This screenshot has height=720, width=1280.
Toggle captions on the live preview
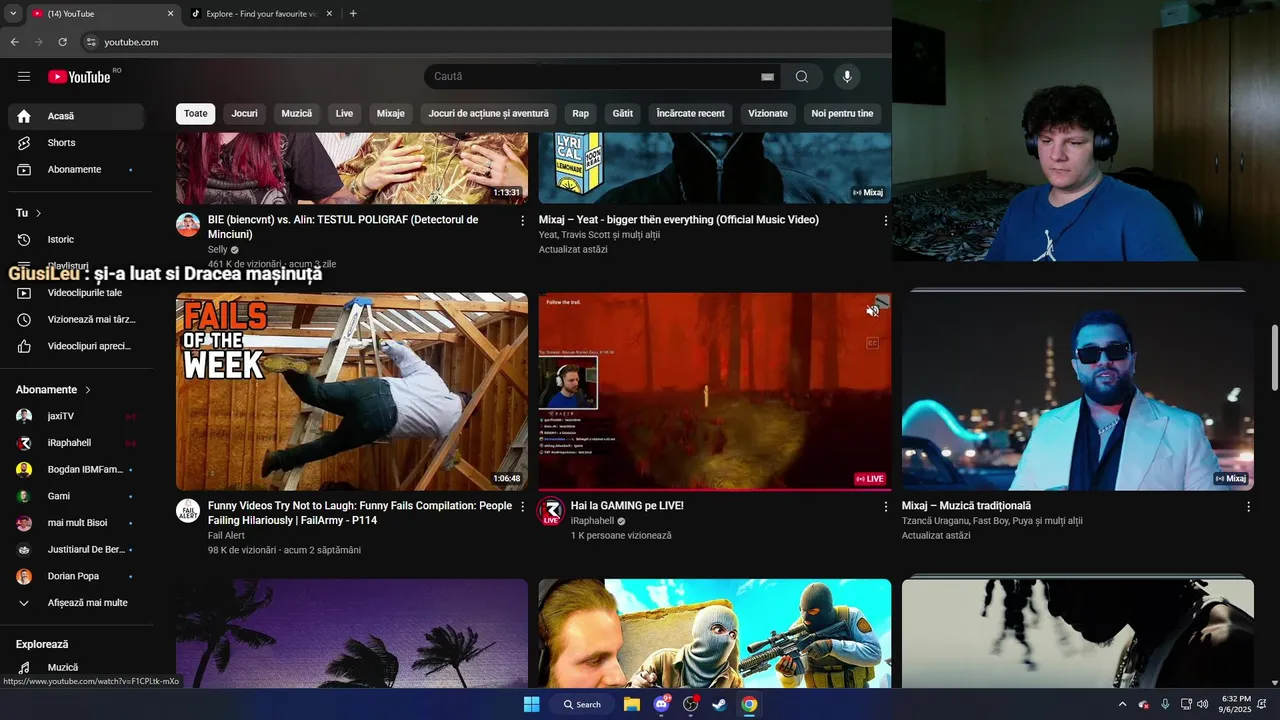(872, 343)
